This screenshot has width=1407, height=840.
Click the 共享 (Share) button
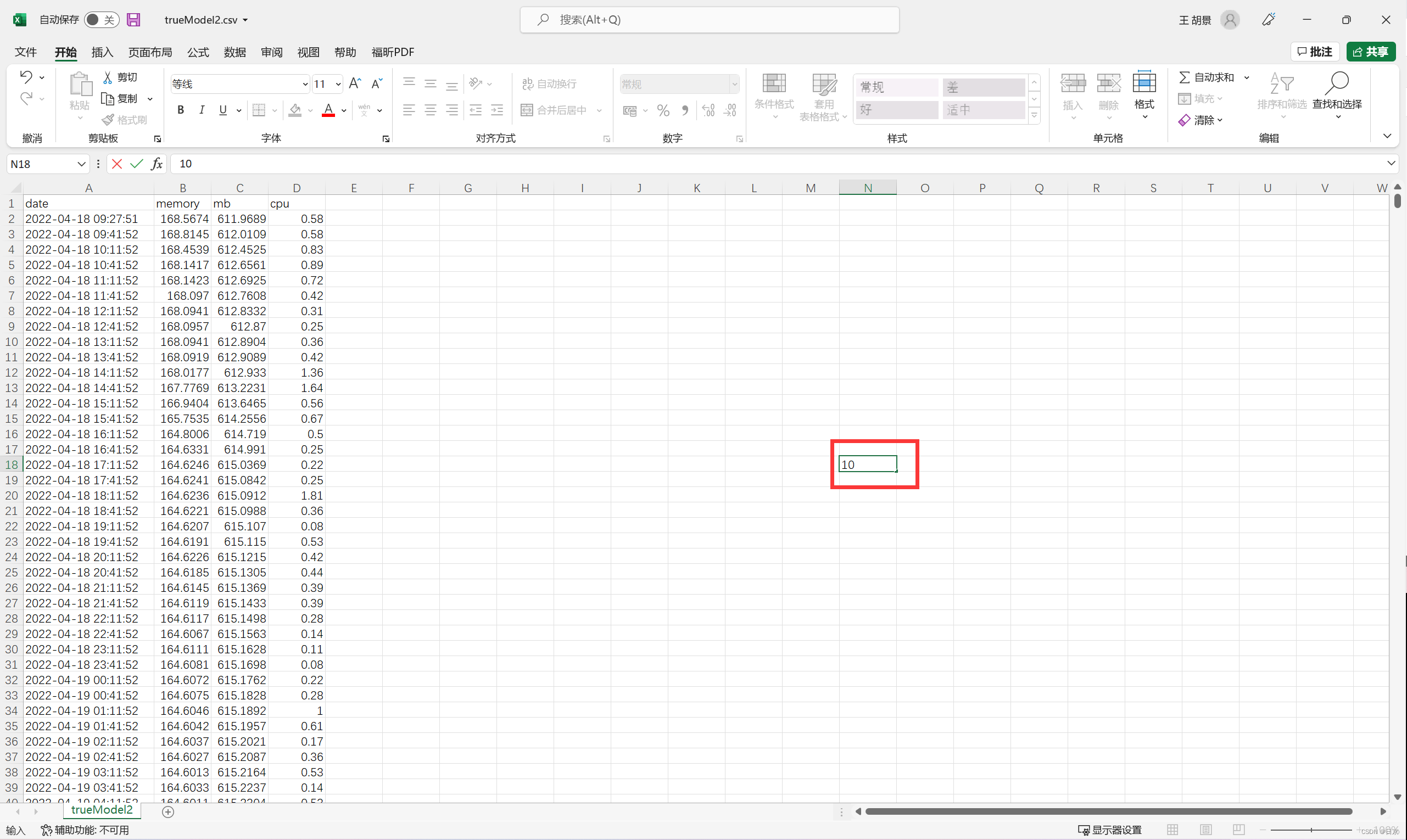pyautogui.click(x=1370, y=52)
